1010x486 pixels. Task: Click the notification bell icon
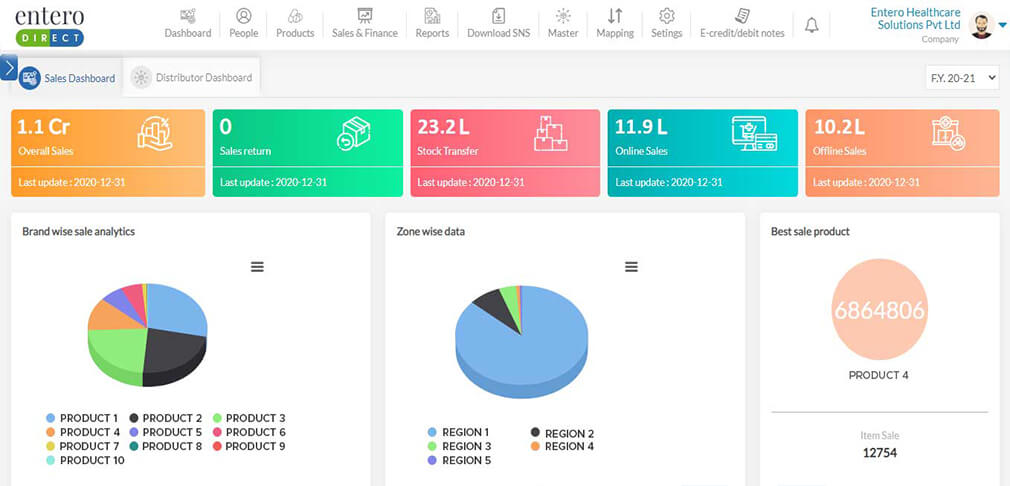coord(811,25)
